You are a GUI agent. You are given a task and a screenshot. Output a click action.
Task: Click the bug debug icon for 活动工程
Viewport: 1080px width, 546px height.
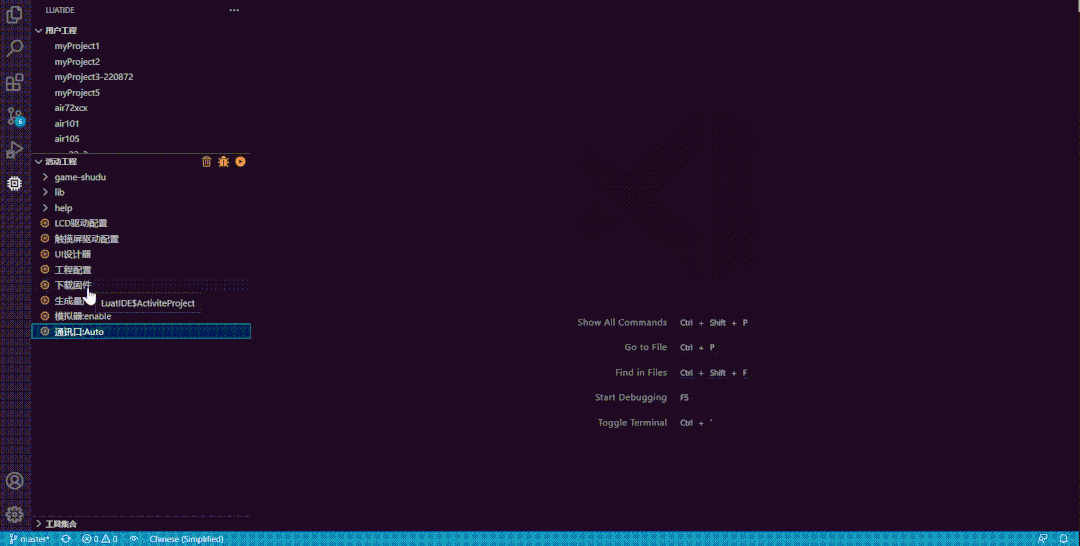point(223,162)
